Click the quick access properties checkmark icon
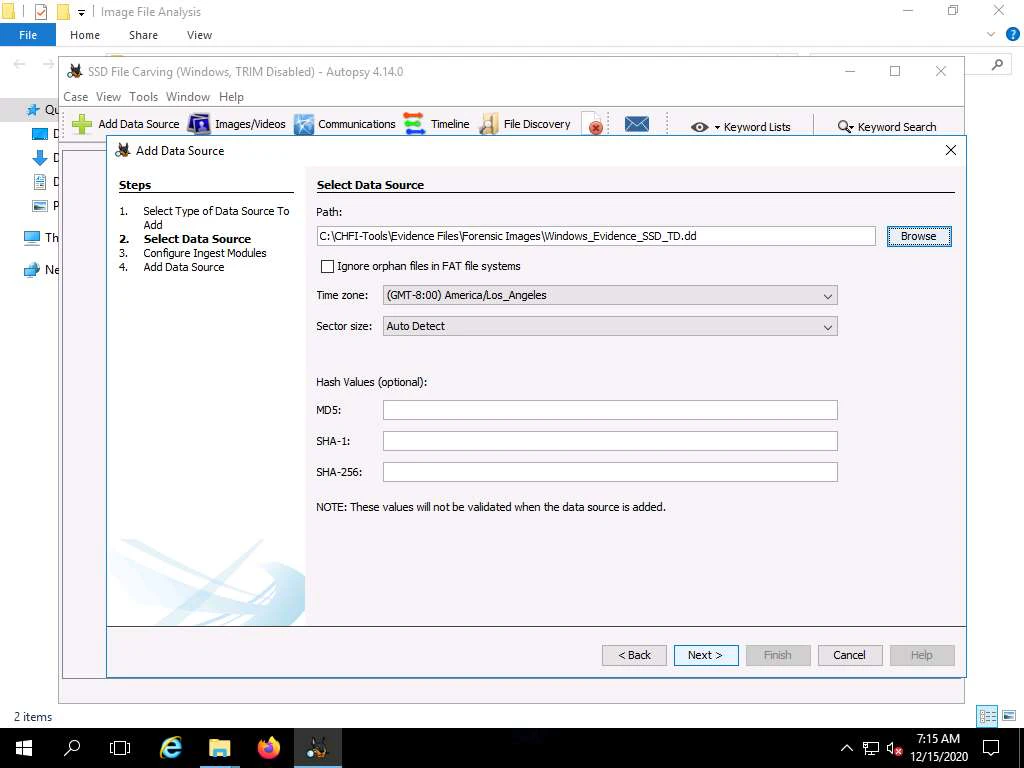Viewport: 1024px width, 768px height. [40, 12]
